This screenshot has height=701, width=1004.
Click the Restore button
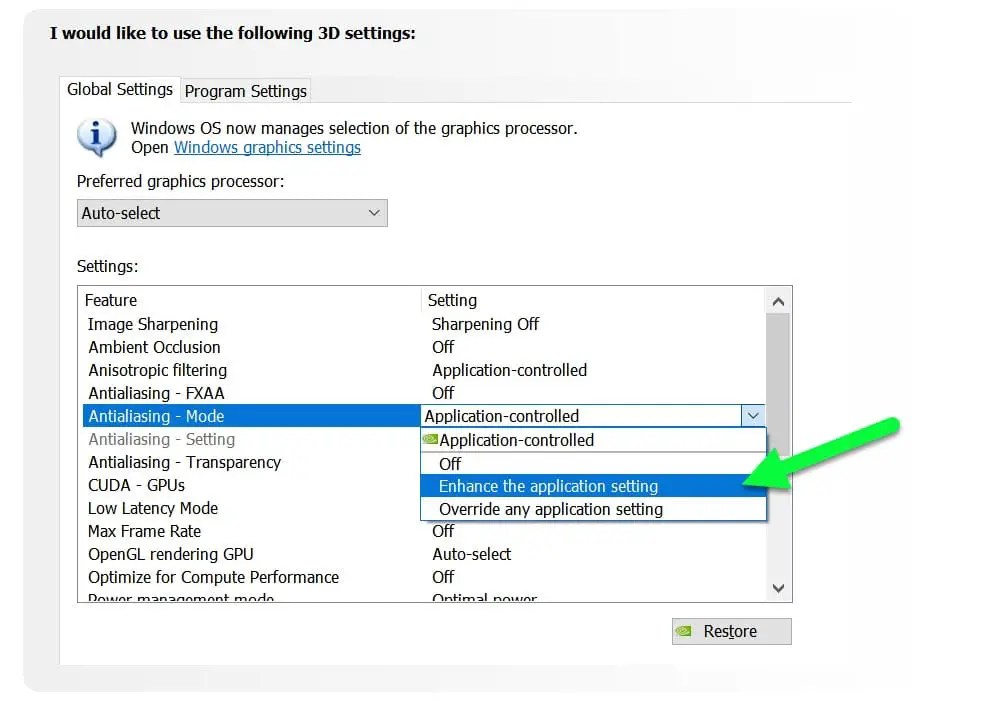pos(731,631)
